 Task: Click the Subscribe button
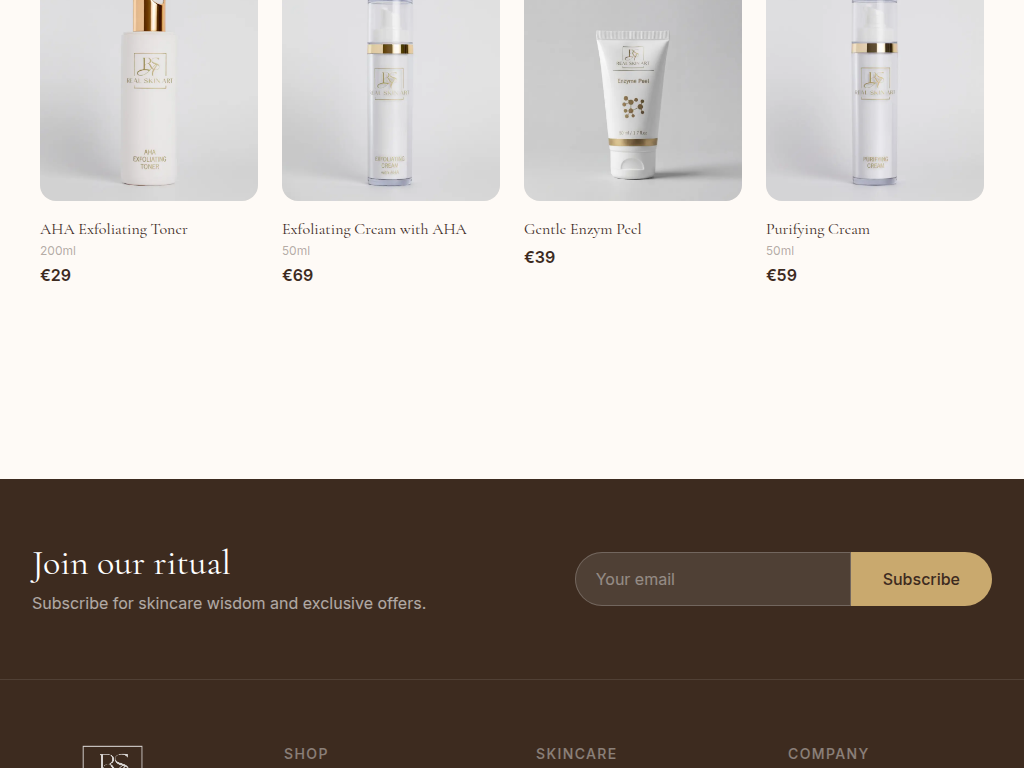tap(921, 579)
